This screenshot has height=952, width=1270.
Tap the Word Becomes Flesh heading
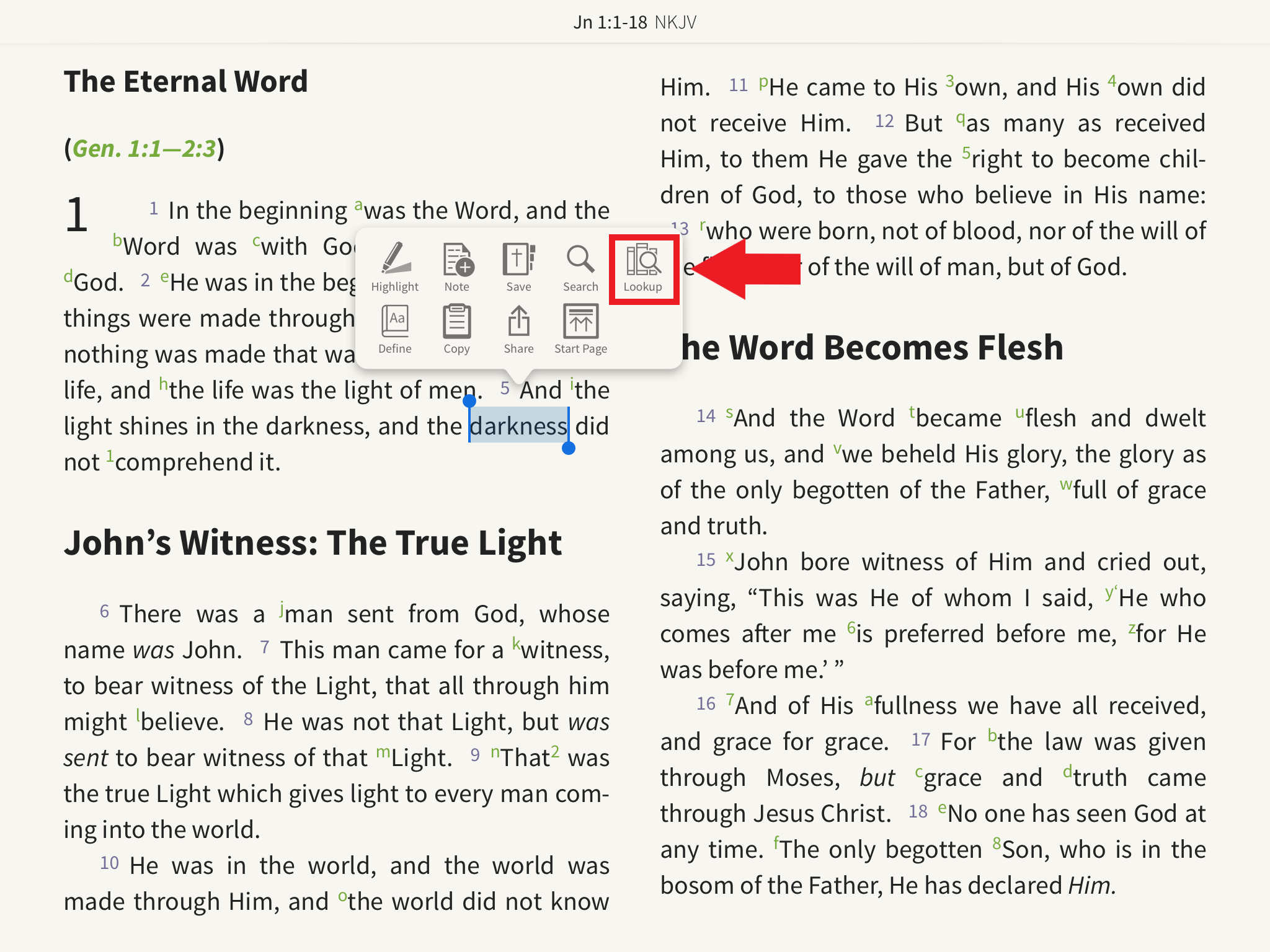point(873,347)
